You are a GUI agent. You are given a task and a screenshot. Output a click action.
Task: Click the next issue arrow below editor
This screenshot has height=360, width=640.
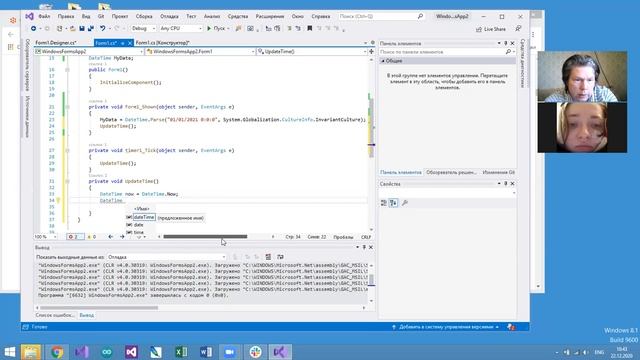(122, 237)
